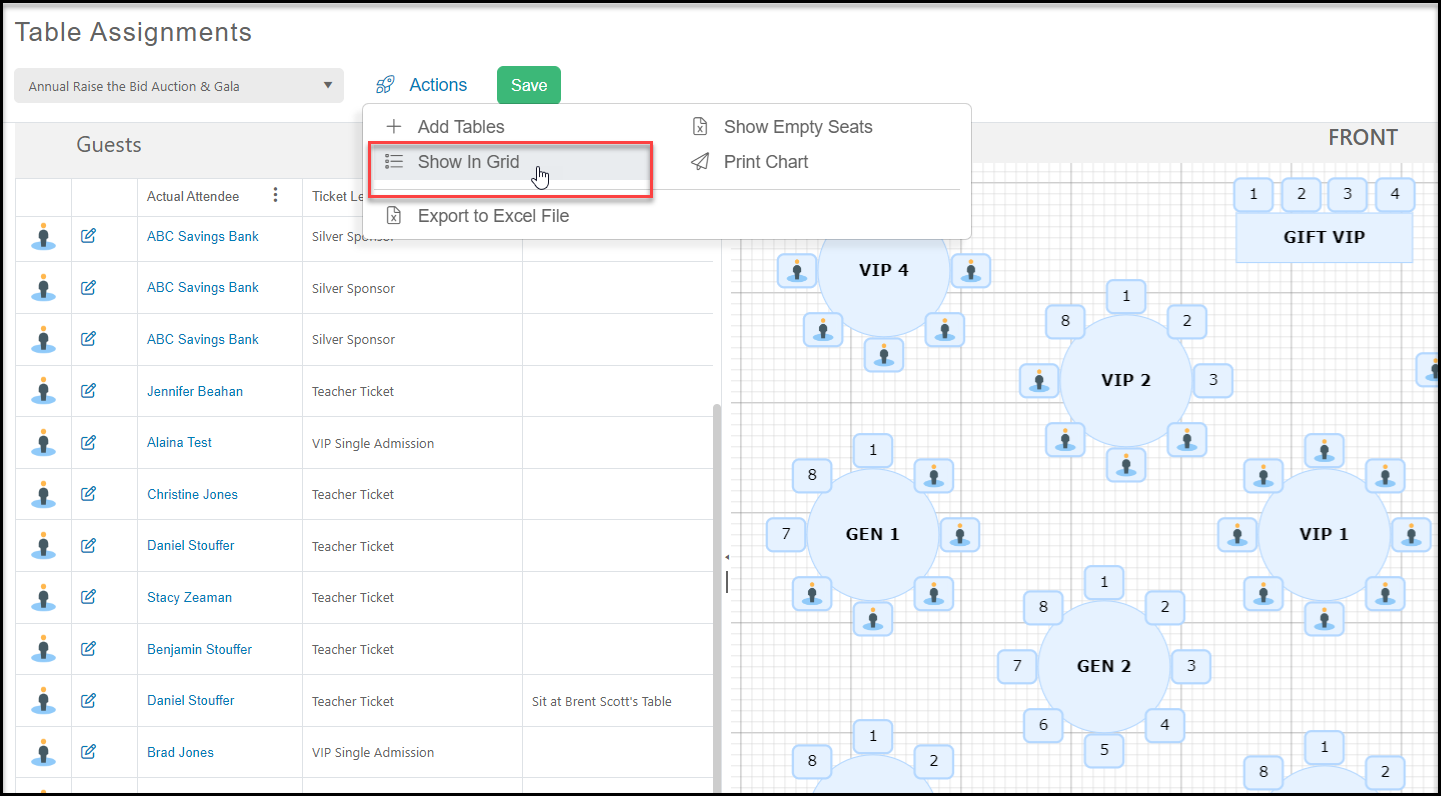Select the VIP 1 round table
The image size is (1441, 796).
[x=1324, y=534]
